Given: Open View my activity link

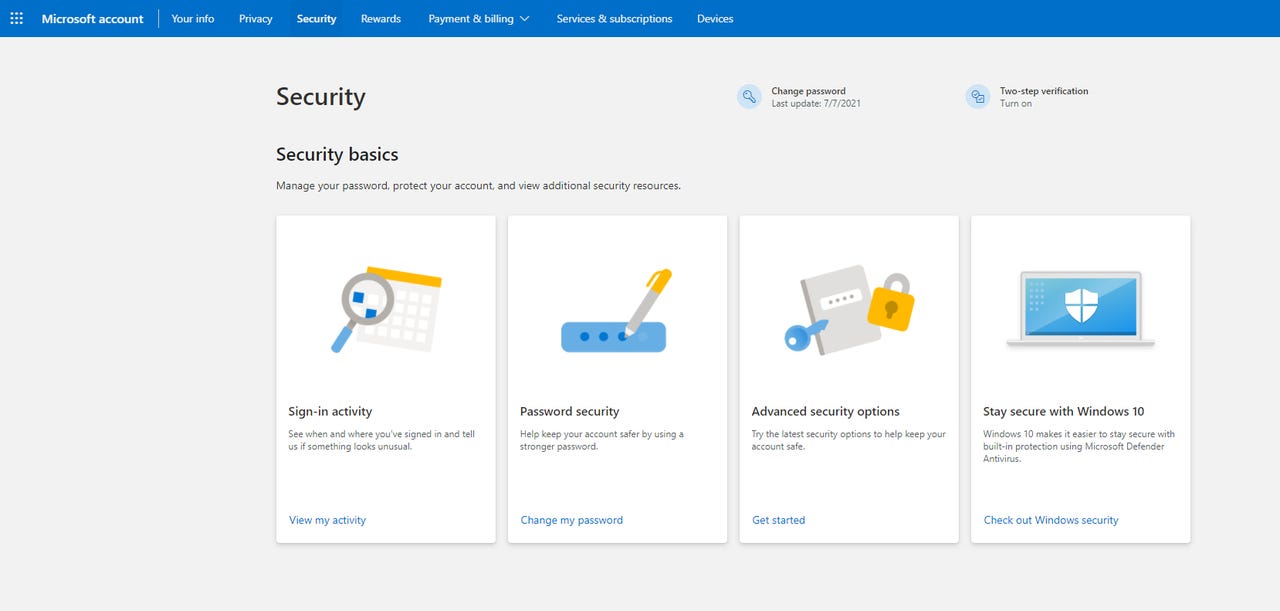Looking at the screenshot, I should coord(327,520).
